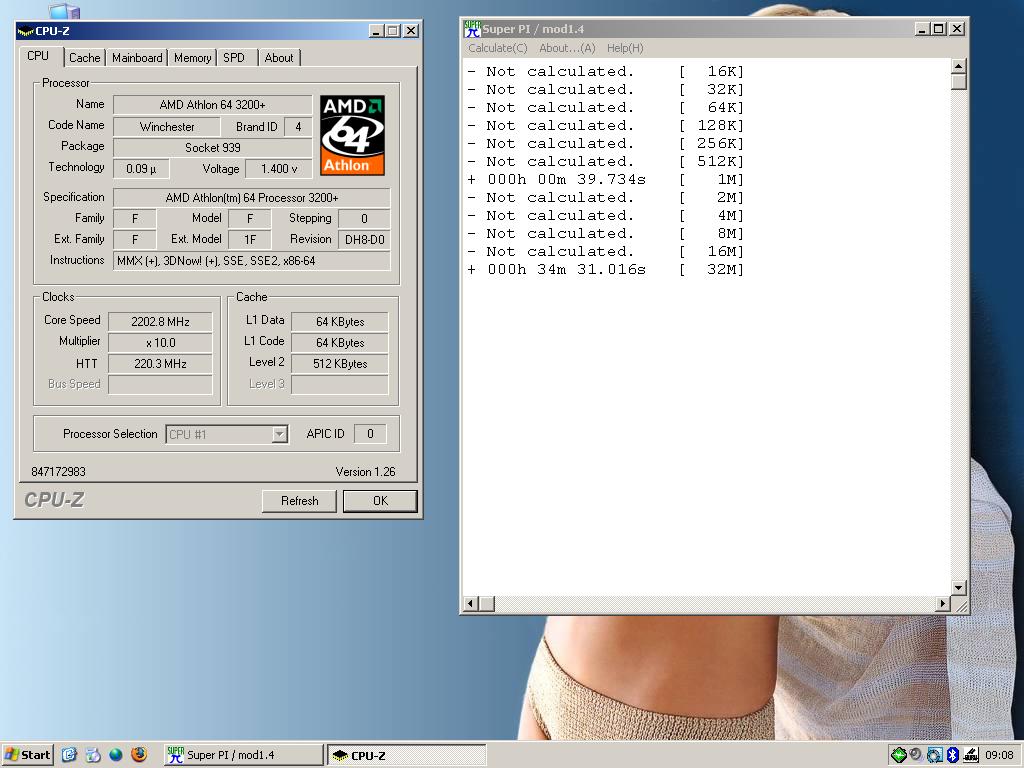Open the About...(A) menu in Super PI
The height and width of the screenshot is (768, 1024).
pos(567,48)
